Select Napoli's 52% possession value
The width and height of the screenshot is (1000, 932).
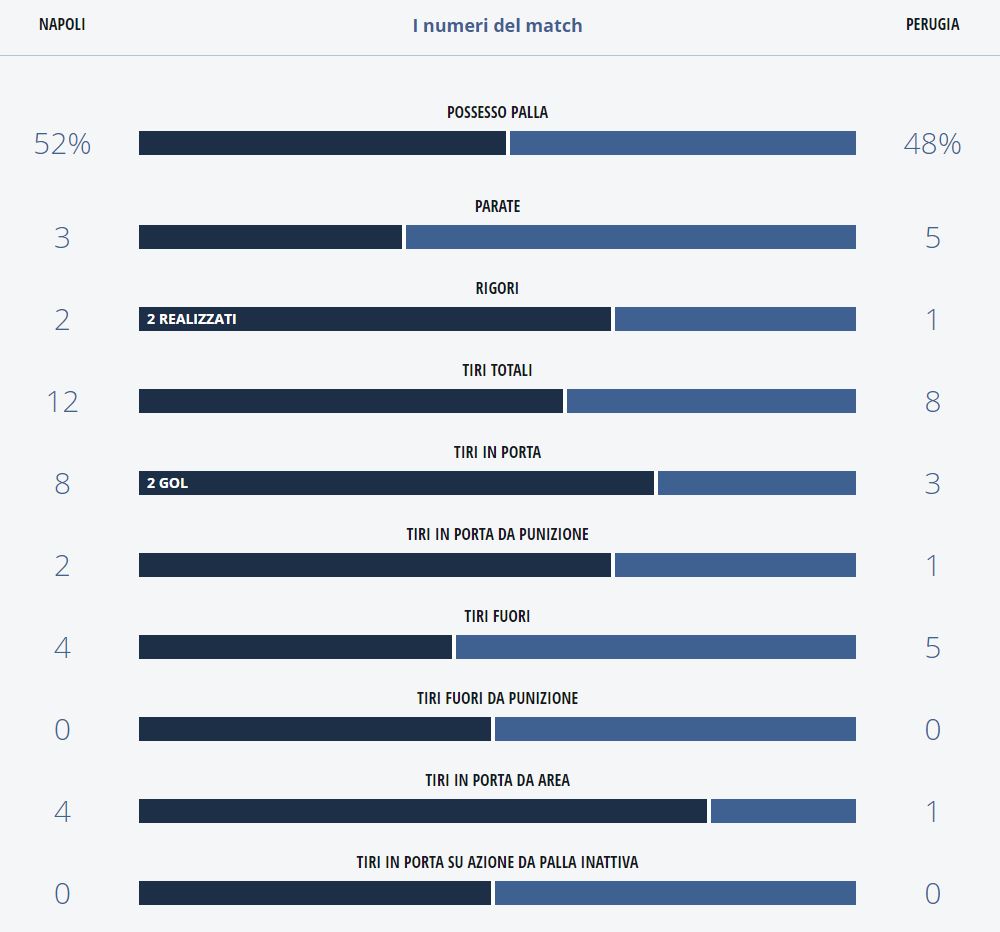pyautogui.click(x=62, y=144)
